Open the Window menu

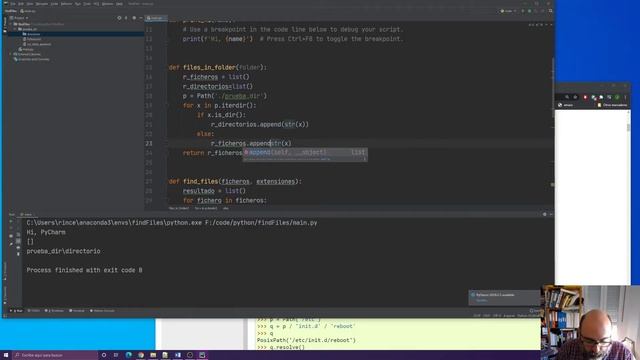pos(107,4)
